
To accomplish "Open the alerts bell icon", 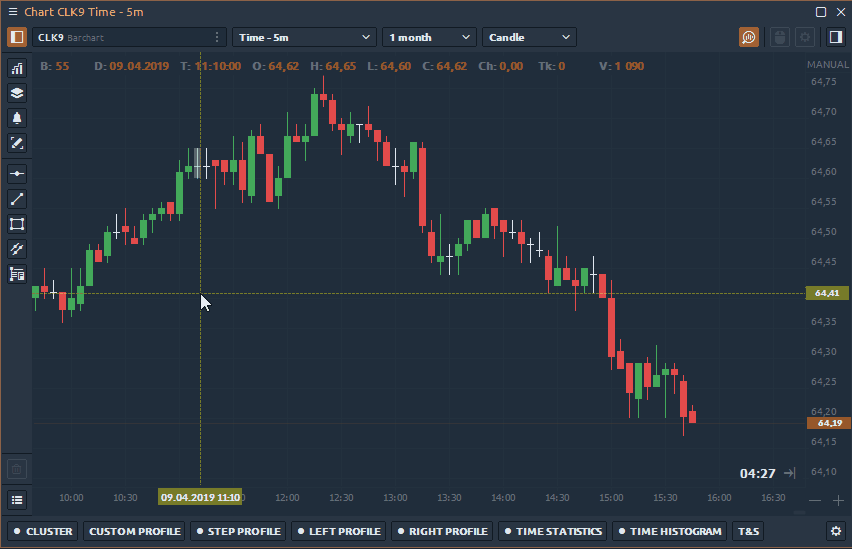I will click(17, 118).
